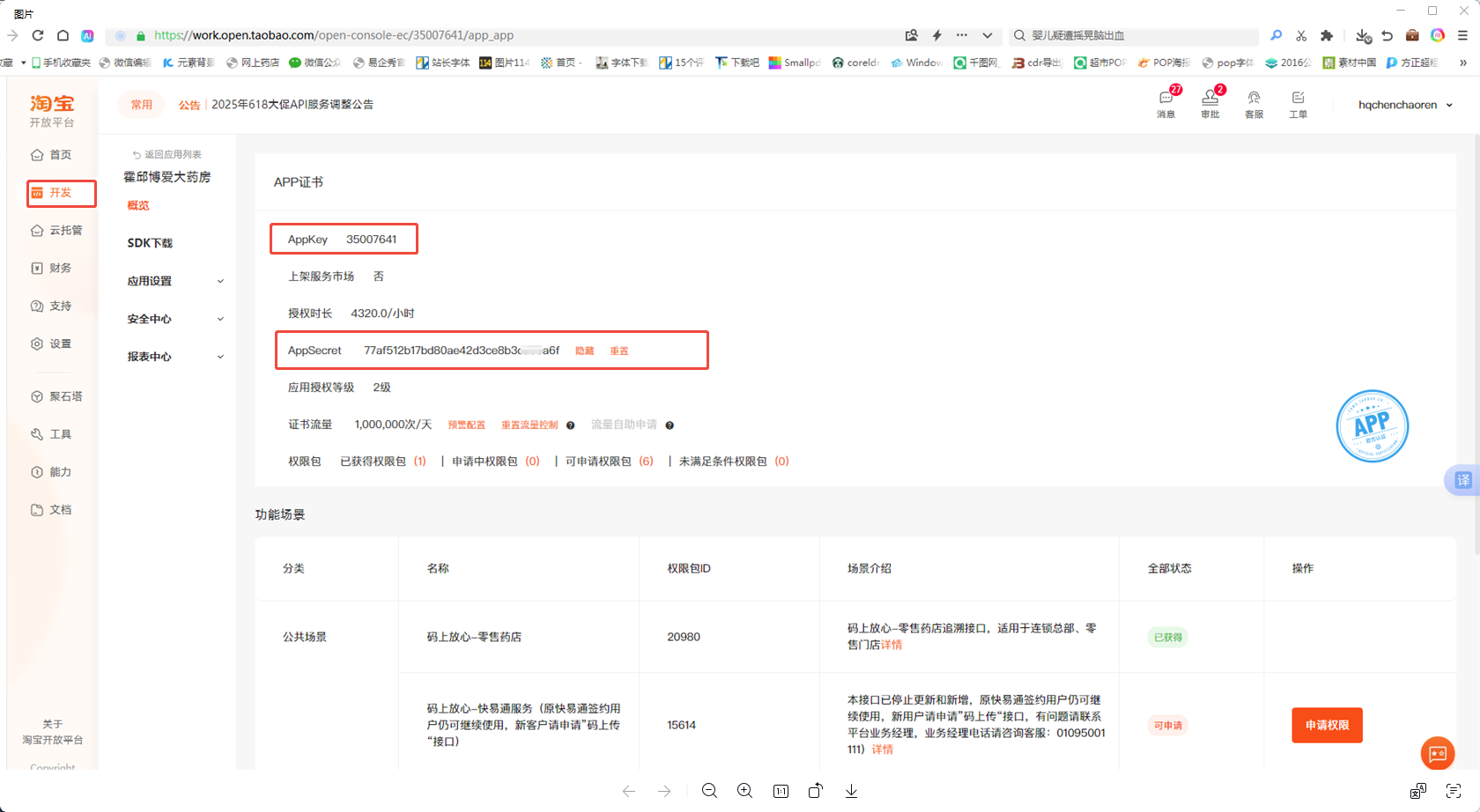The height and width of the screenshot is (812, 1480).
Task: Open SDK下载 menu item
Action: coord(150,244)
